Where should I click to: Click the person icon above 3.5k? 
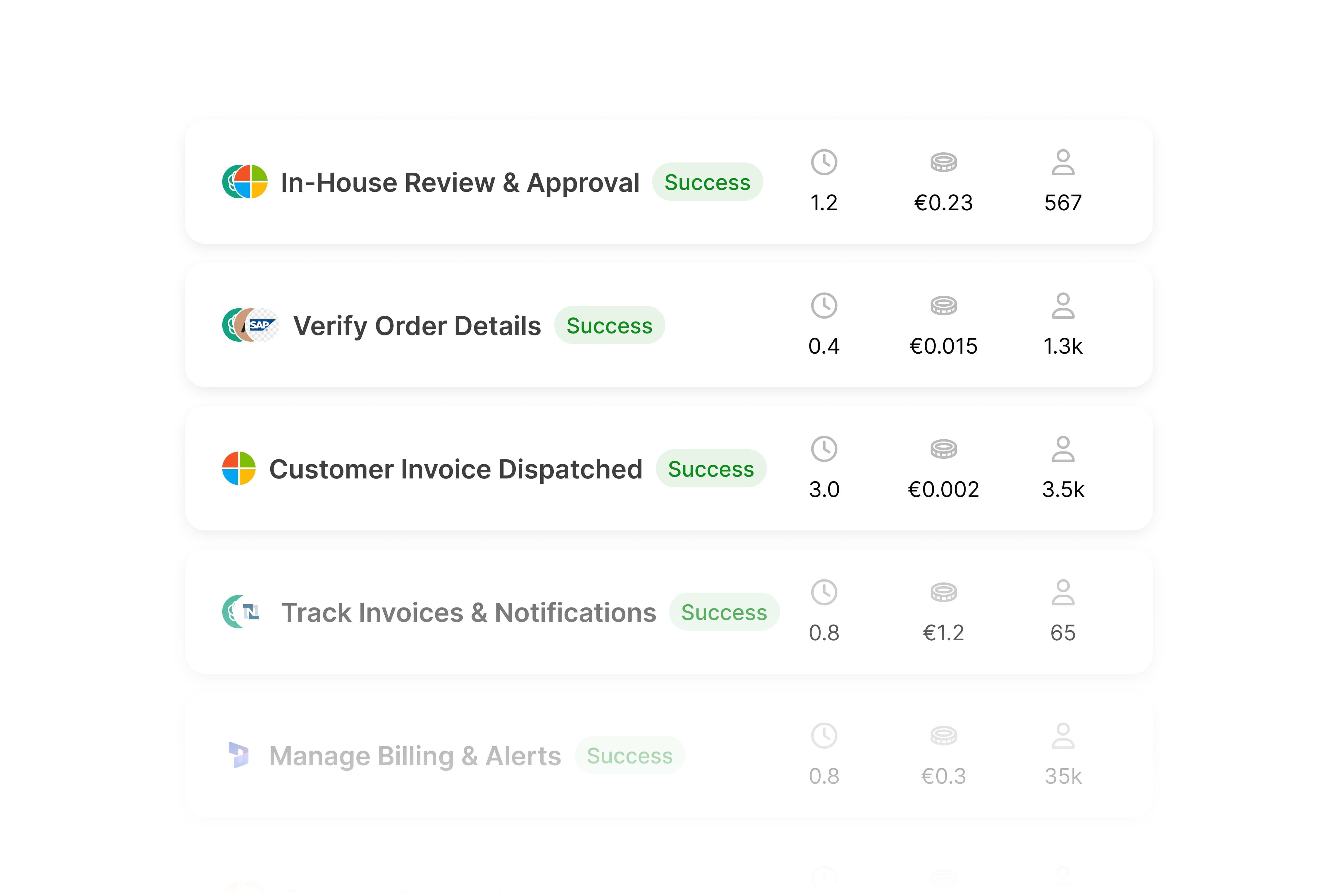(1063, 449)
